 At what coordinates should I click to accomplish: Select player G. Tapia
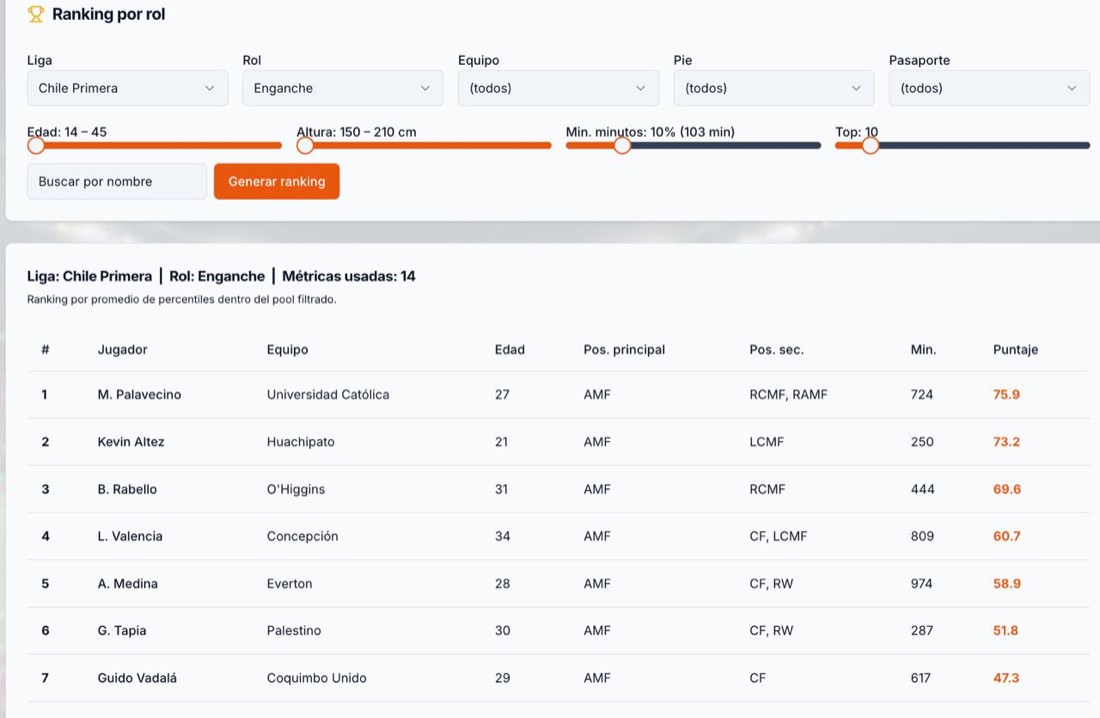(x=121, y=630)
